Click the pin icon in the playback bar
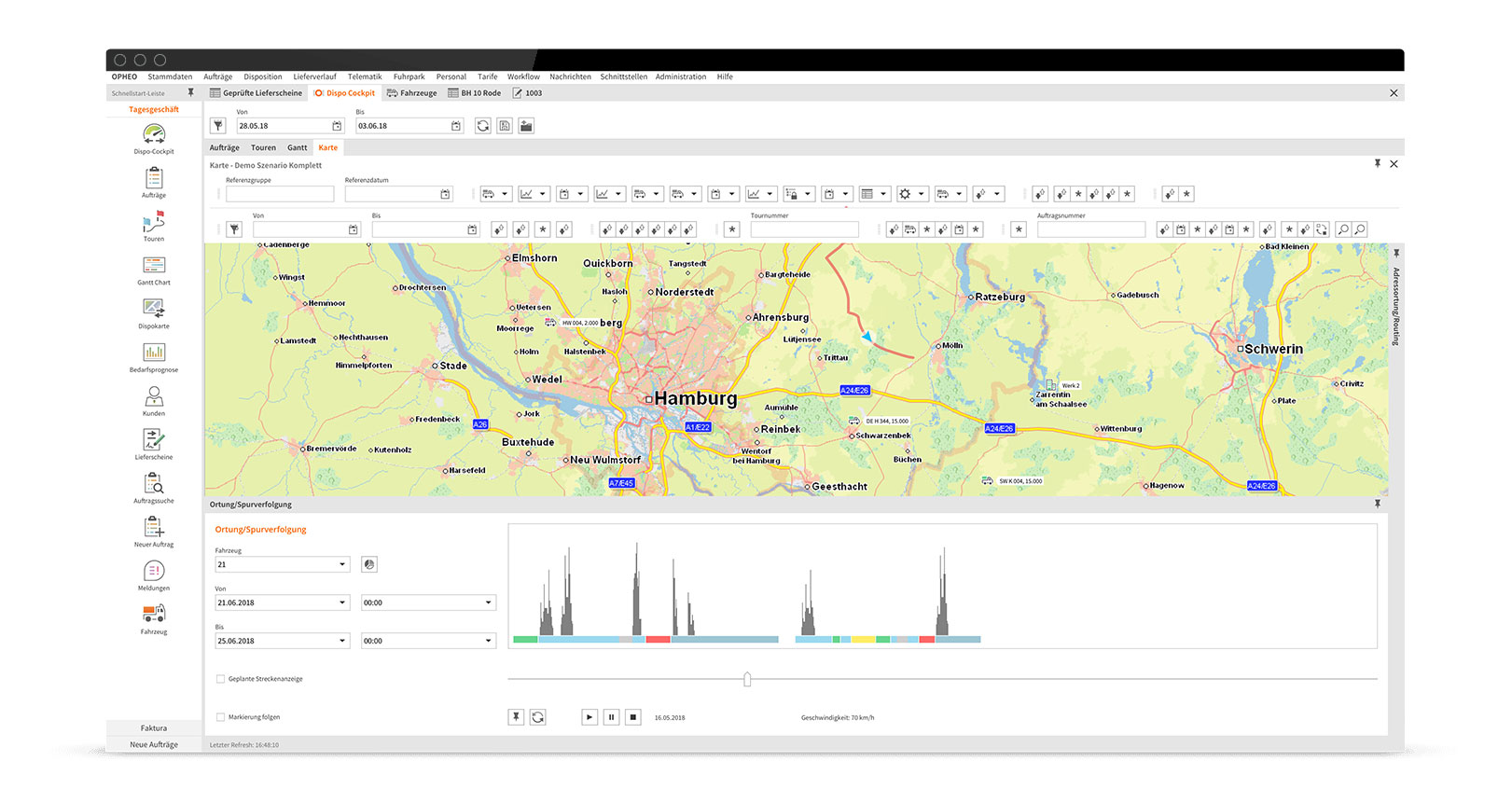Screen dimensions: 1512x803 (516, 717)
